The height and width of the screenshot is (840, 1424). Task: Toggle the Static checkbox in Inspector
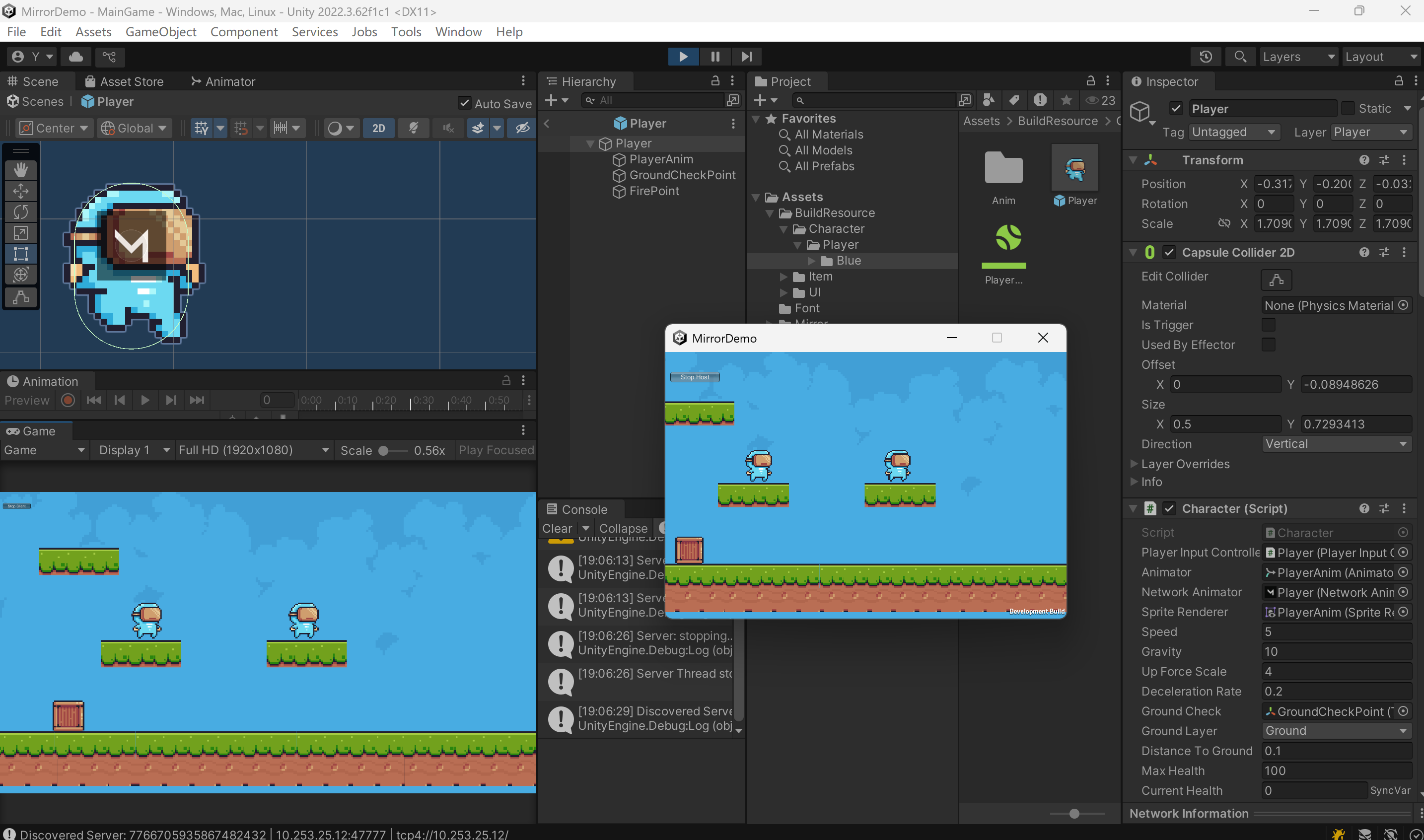pos(1348,108)
